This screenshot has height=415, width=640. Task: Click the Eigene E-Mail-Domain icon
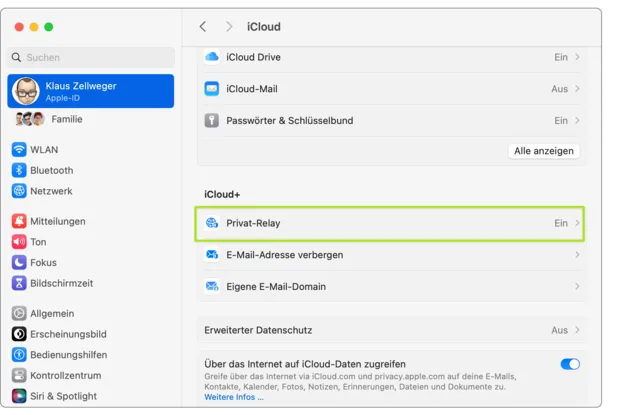coord(211,286)
